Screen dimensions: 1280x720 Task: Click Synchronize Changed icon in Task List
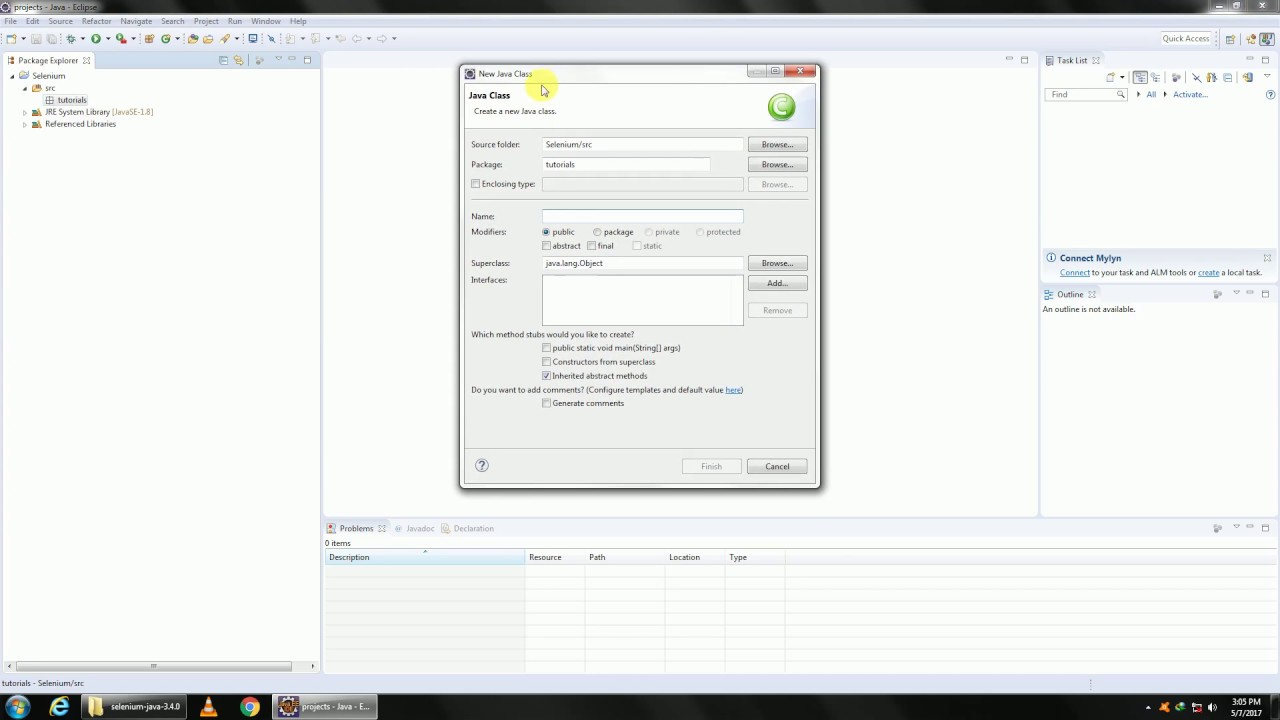coord(1247,77)
